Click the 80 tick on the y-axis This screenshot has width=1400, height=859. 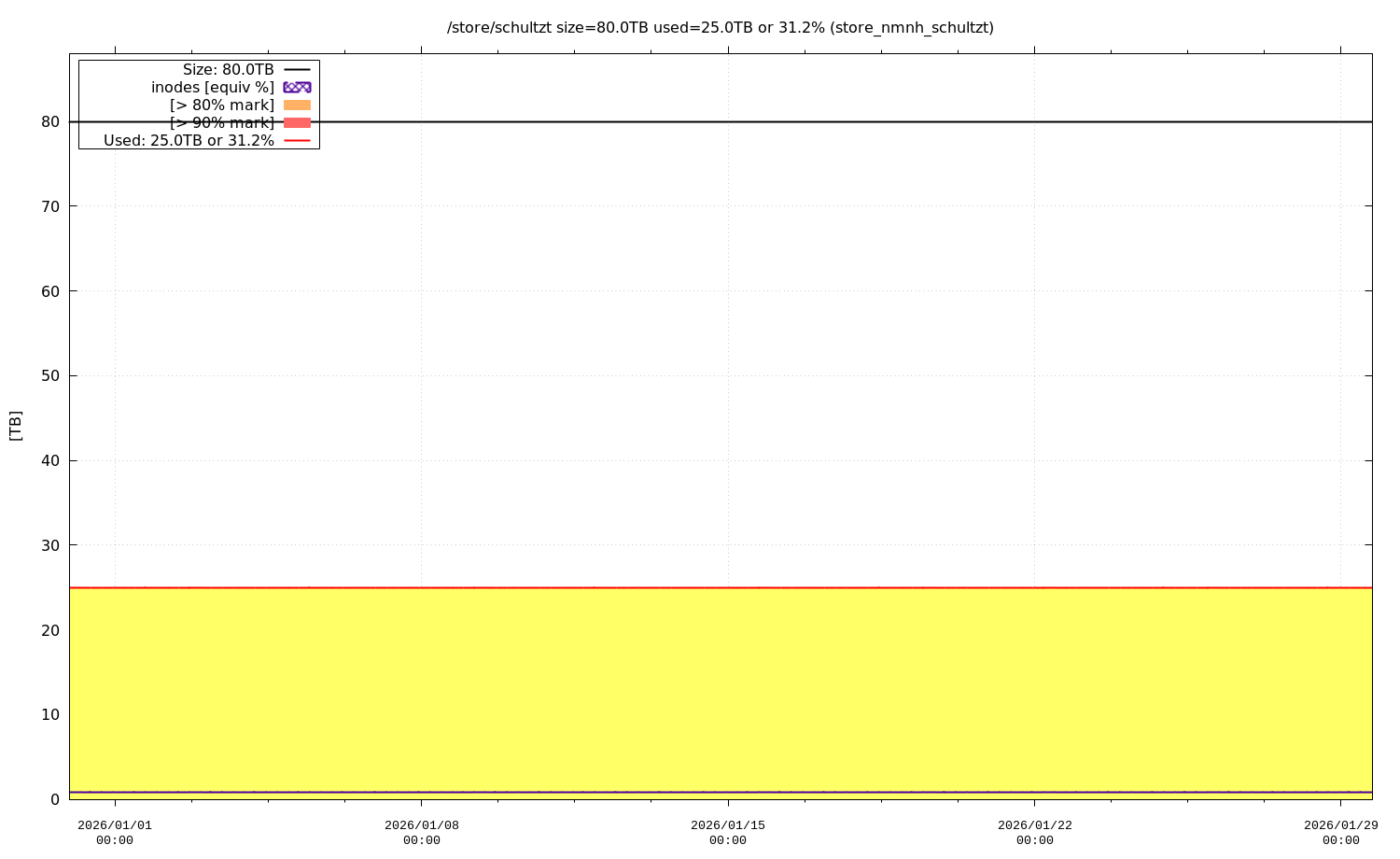pos(50,121)
